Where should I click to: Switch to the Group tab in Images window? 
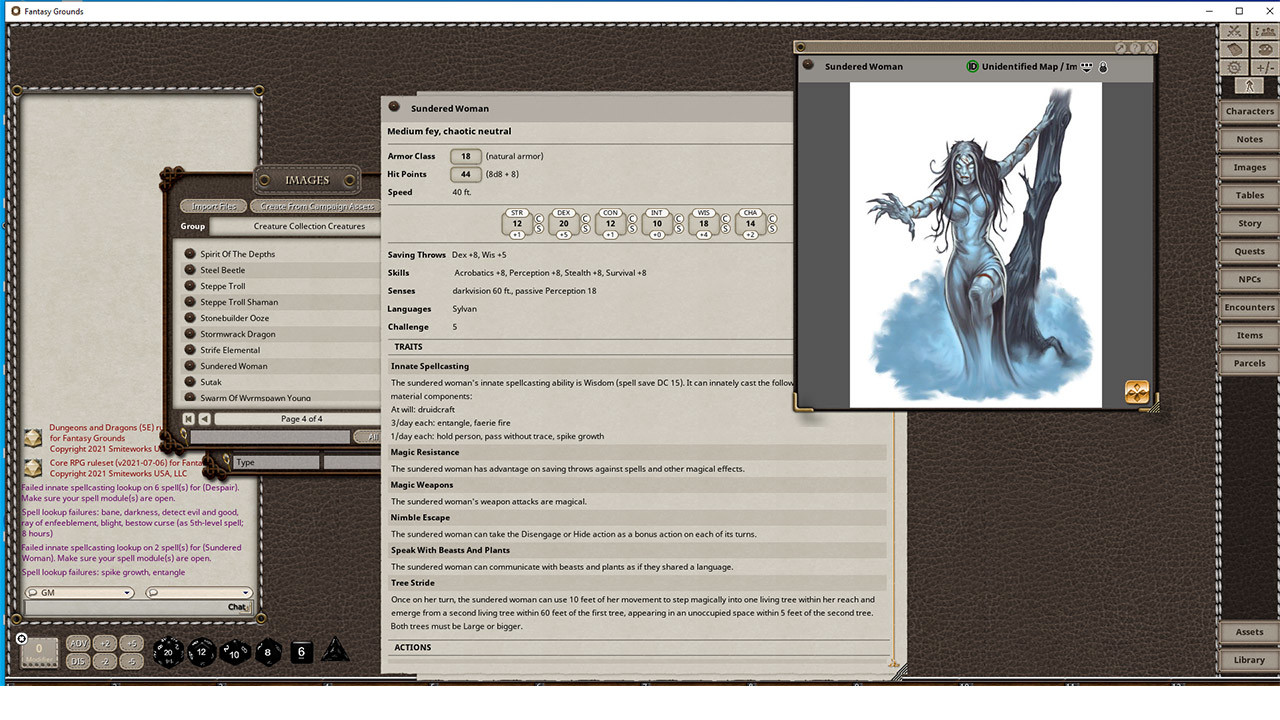coord(192,226)
